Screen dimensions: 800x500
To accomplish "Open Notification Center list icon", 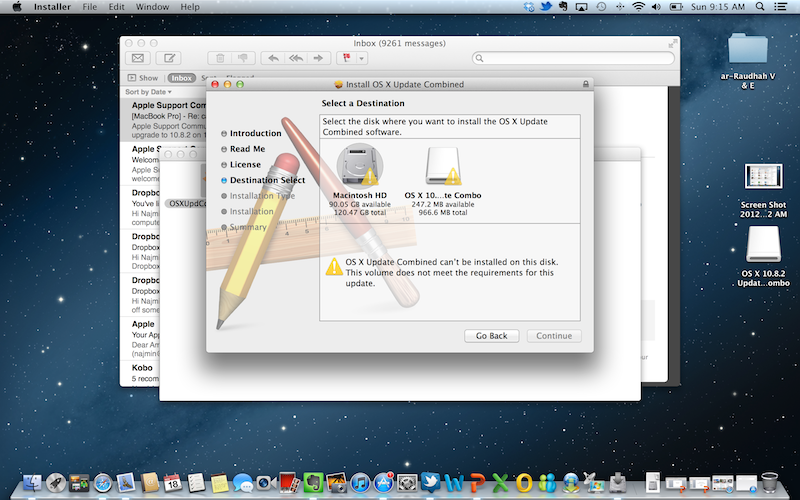I will [781, 7].
